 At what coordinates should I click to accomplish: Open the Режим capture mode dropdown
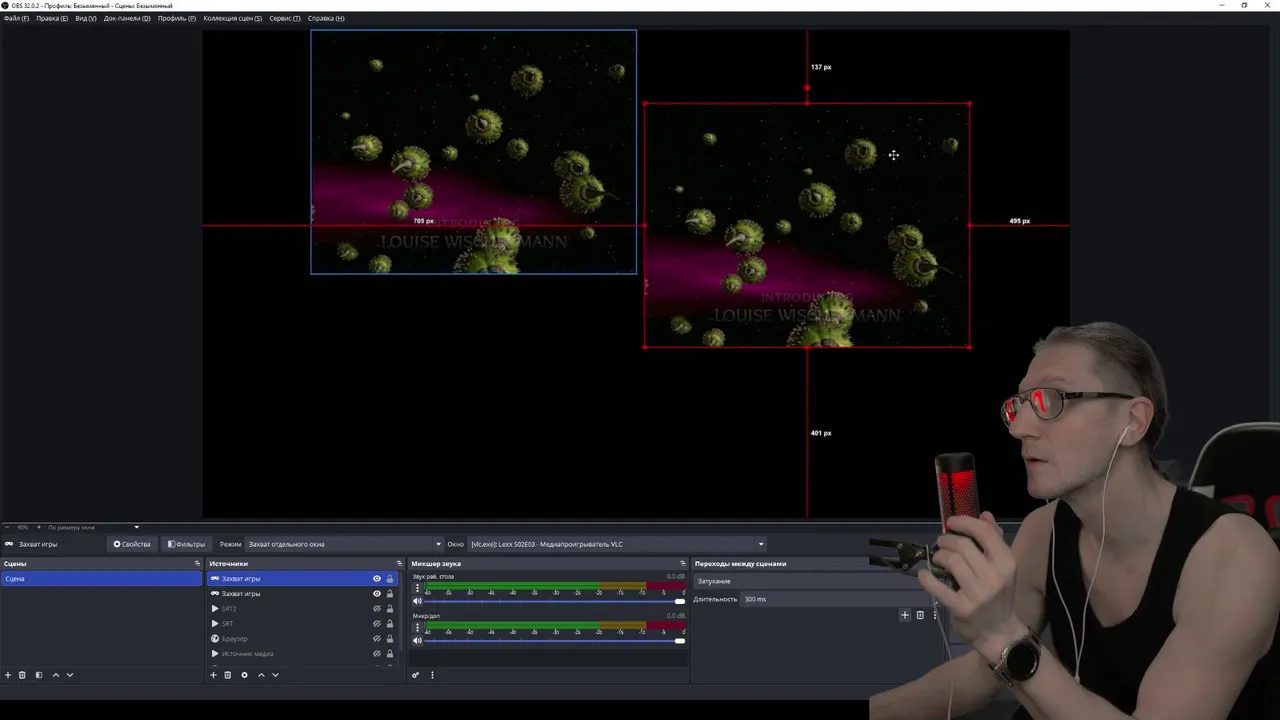344,544
